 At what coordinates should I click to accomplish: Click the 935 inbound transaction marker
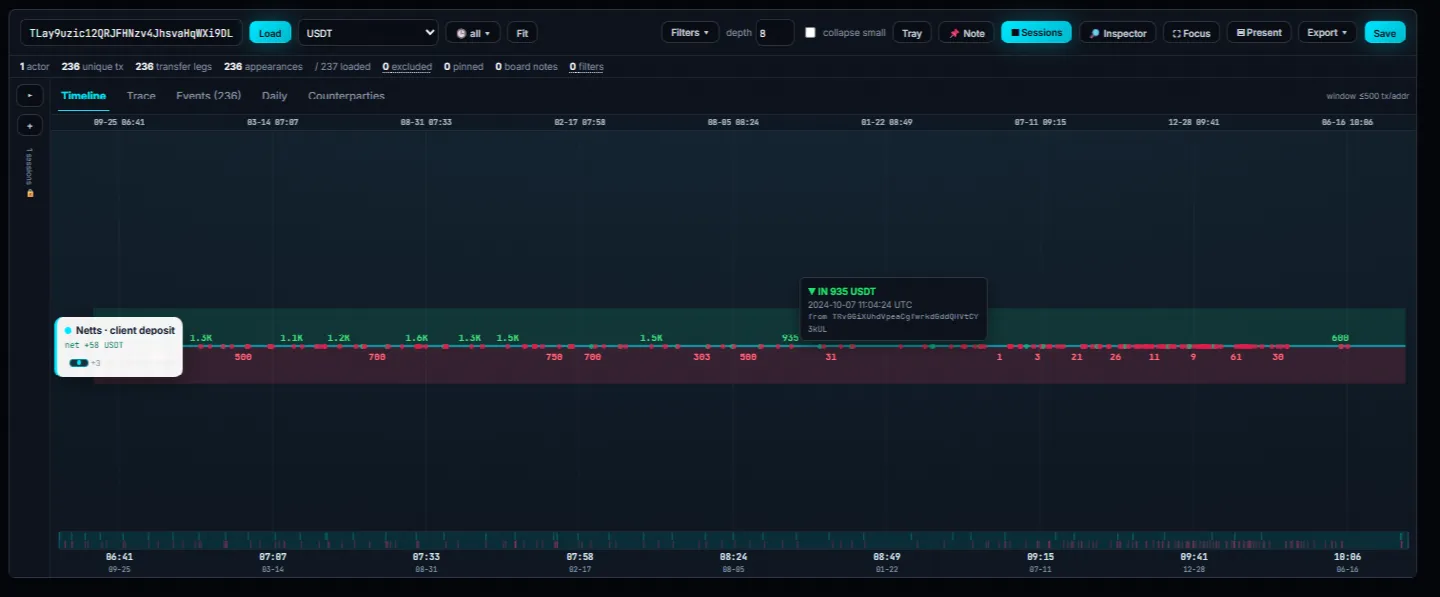coord(790,338)
